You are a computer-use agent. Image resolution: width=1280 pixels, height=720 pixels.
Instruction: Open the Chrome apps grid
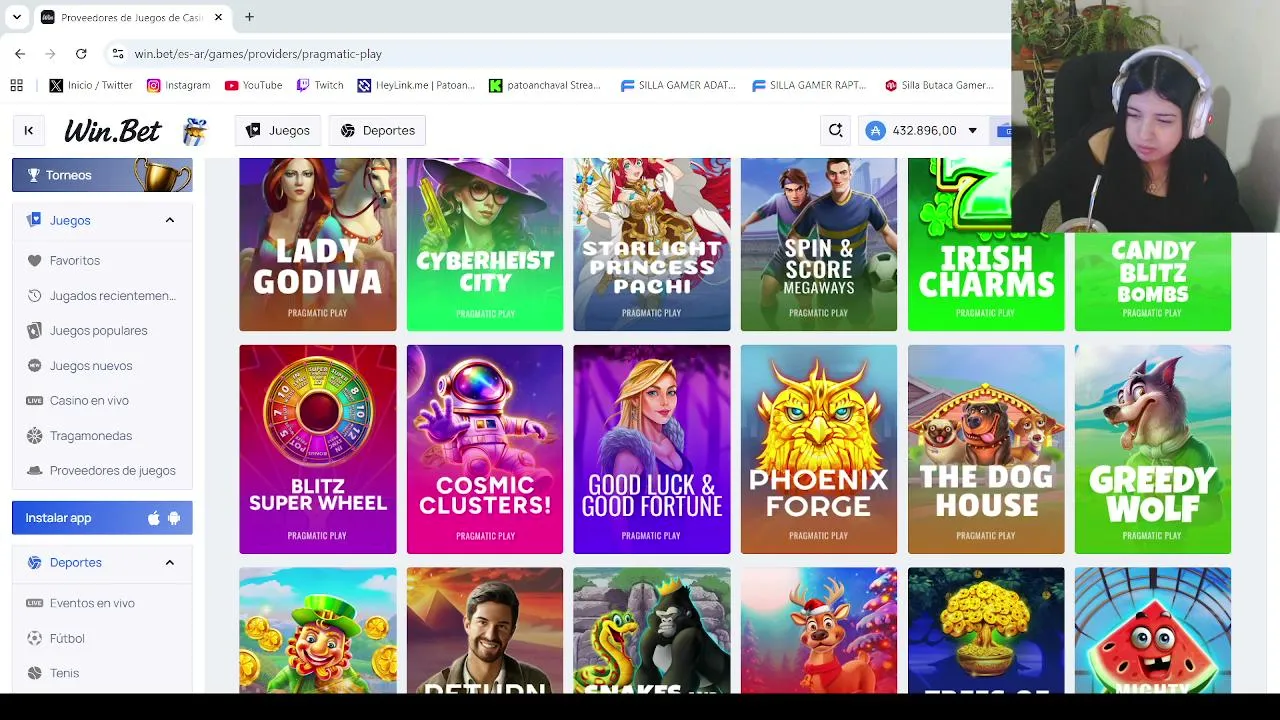point(17,86)
